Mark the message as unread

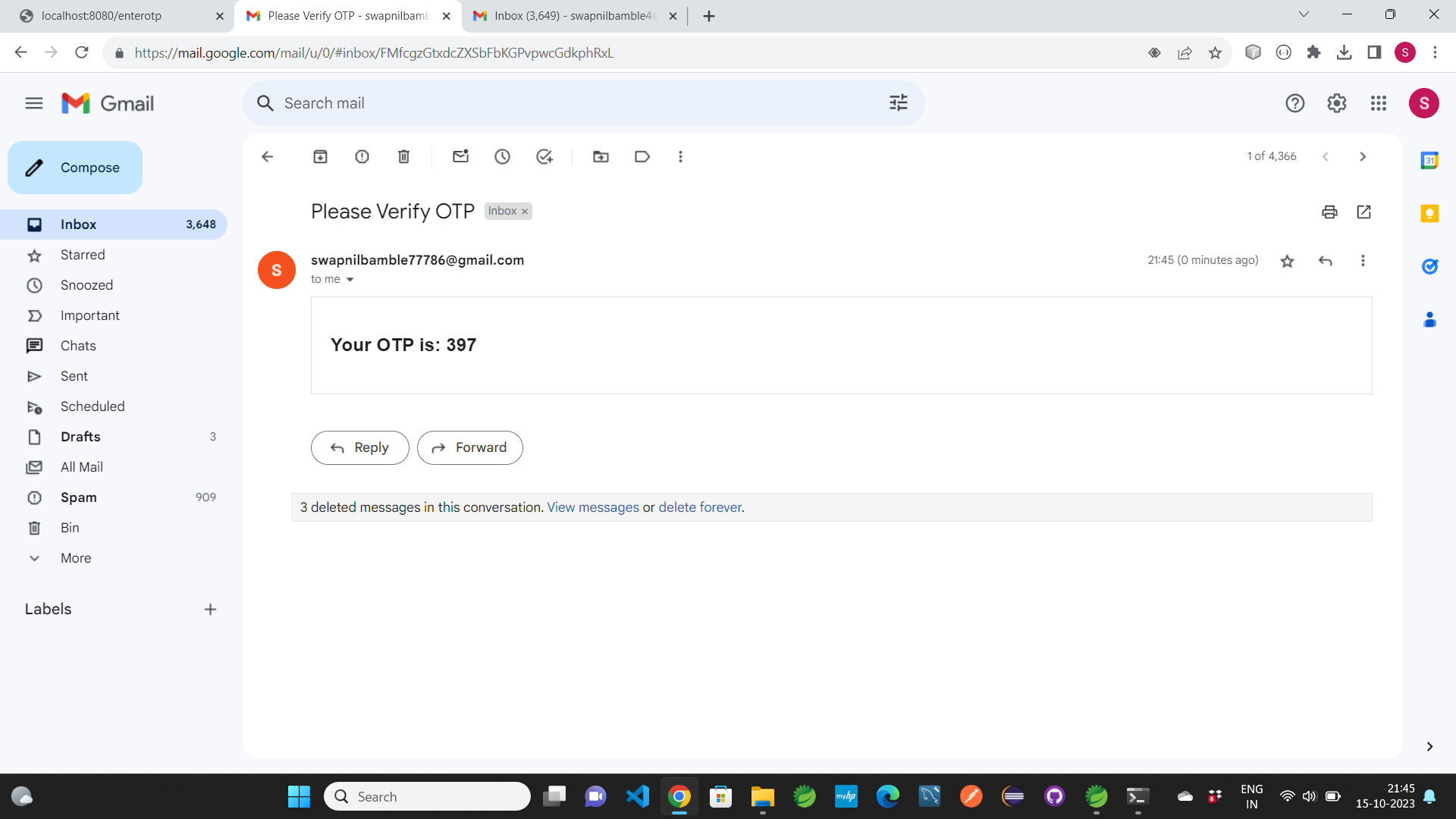click(x=460, y=157)
